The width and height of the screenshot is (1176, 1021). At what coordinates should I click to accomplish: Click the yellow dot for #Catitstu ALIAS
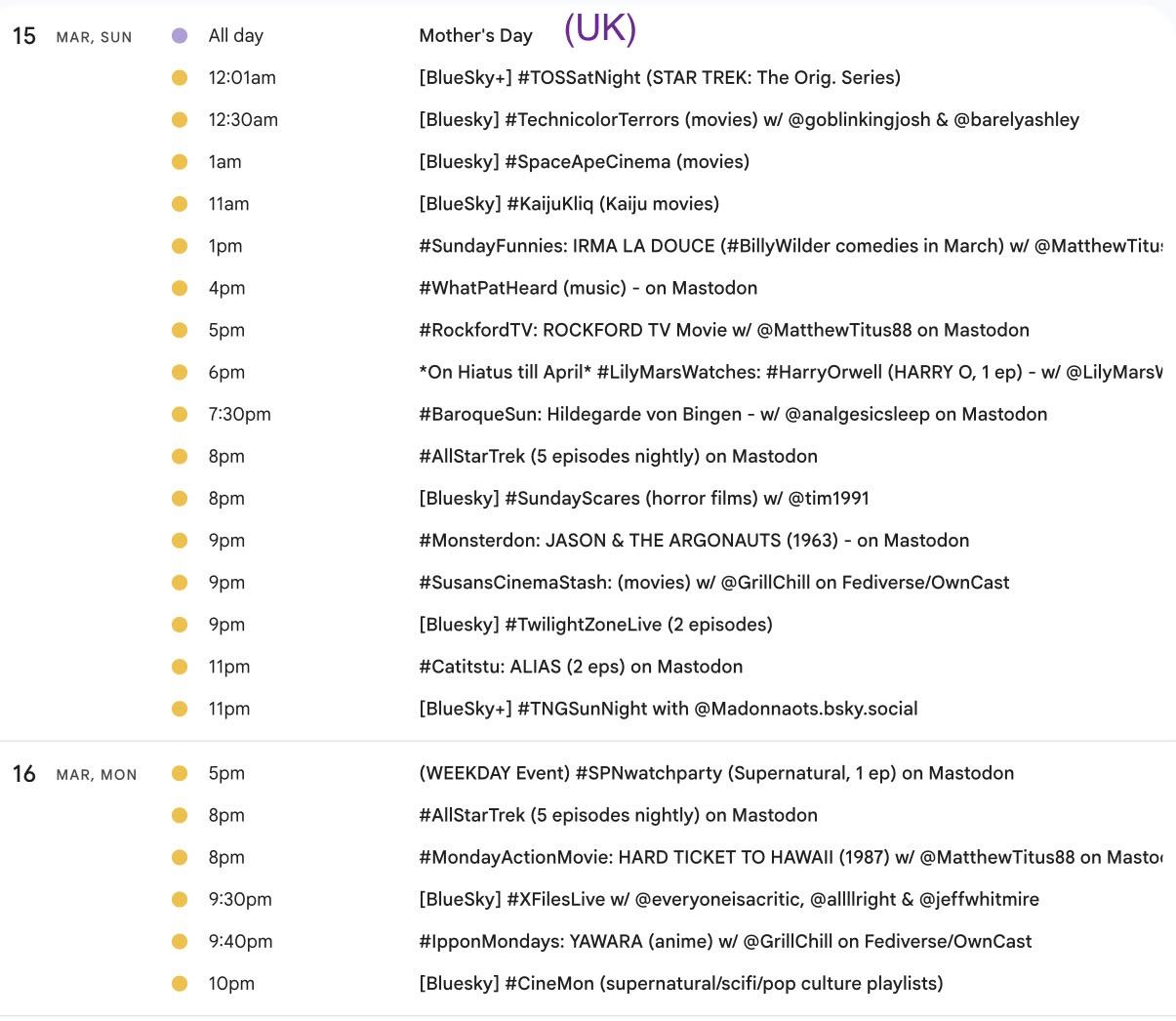tap(180, 667)
